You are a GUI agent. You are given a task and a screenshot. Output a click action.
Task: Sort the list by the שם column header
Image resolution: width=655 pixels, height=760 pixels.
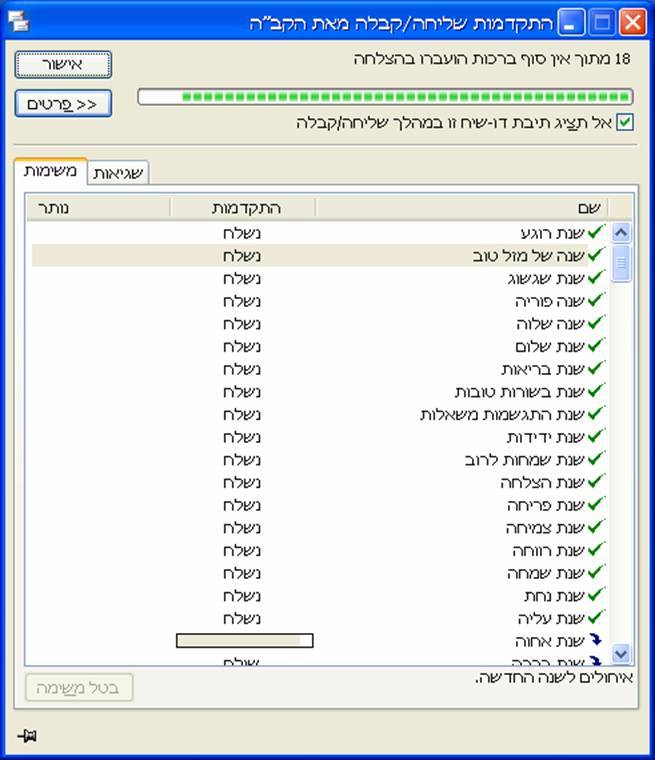[x=461, y=208]
